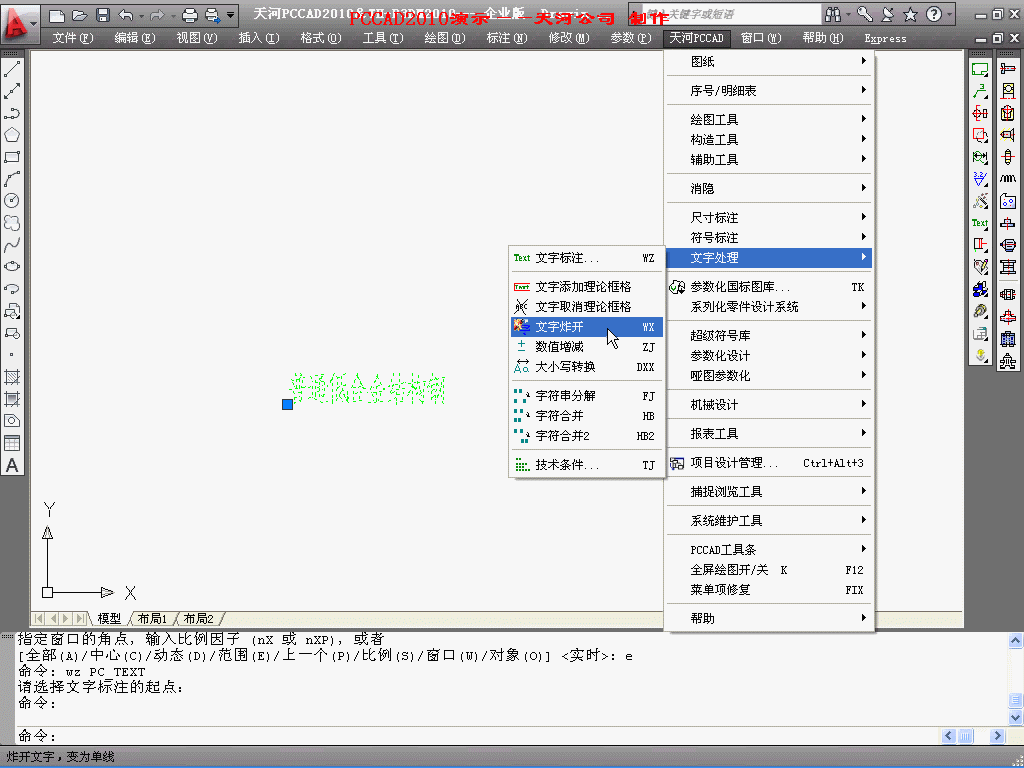1024x768 pixels.
Task: Switch to the 布局1 tab
Action: click(152, 618)
